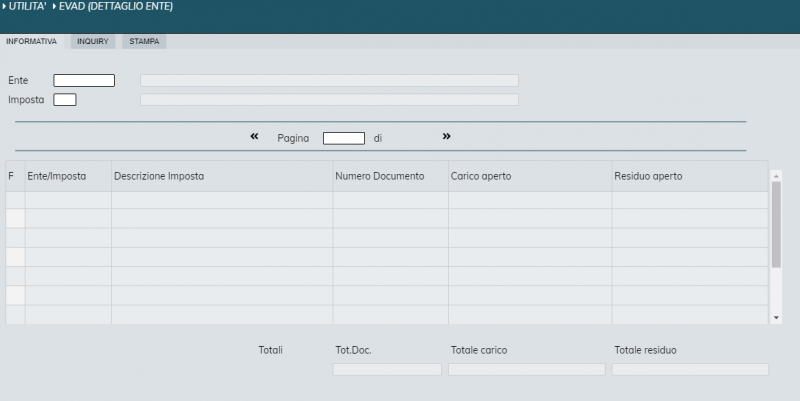This screenshot has width=800, height=401.
Task: Open the STAMPA tab
Action: [x=144, y=42]
